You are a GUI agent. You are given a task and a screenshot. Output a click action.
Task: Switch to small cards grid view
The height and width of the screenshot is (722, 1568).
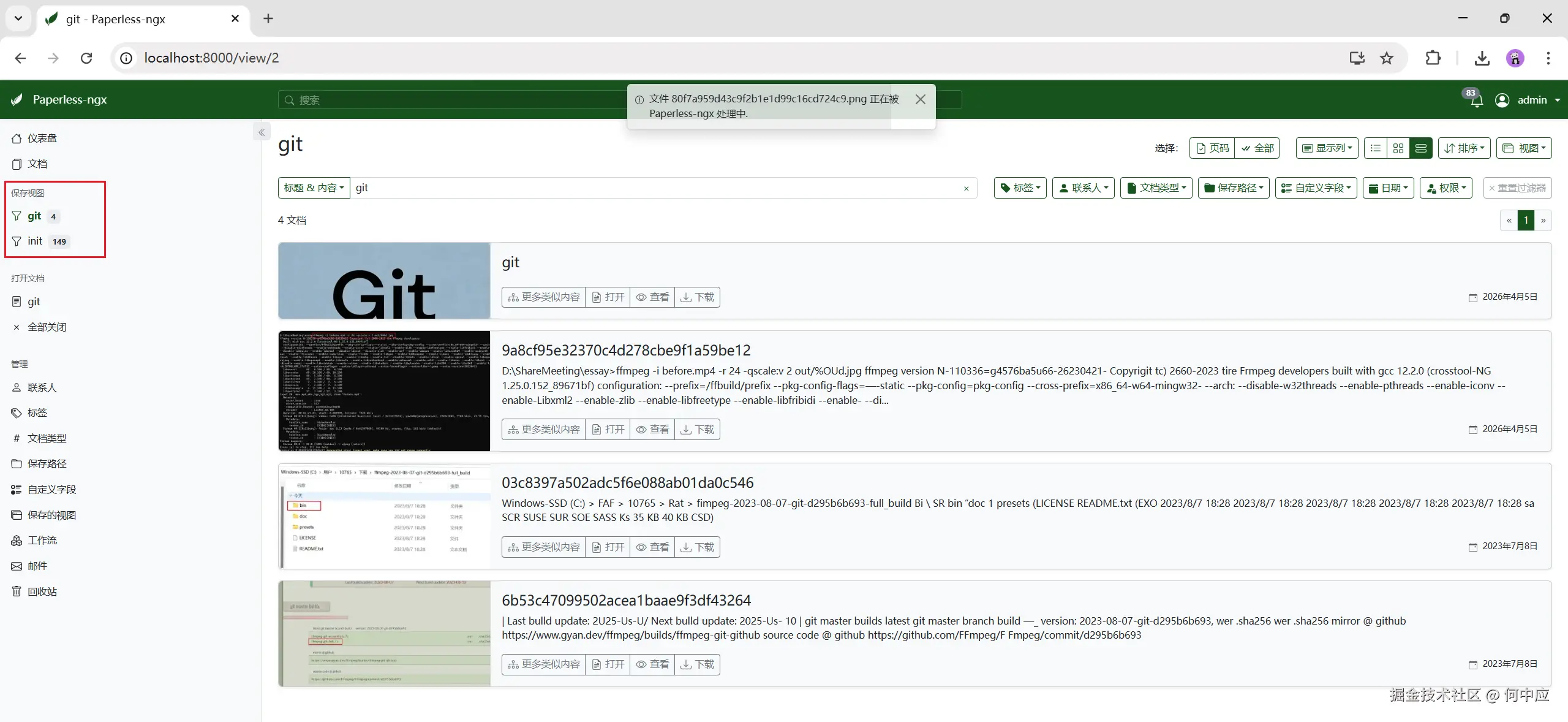click(x=1398, y=148)
